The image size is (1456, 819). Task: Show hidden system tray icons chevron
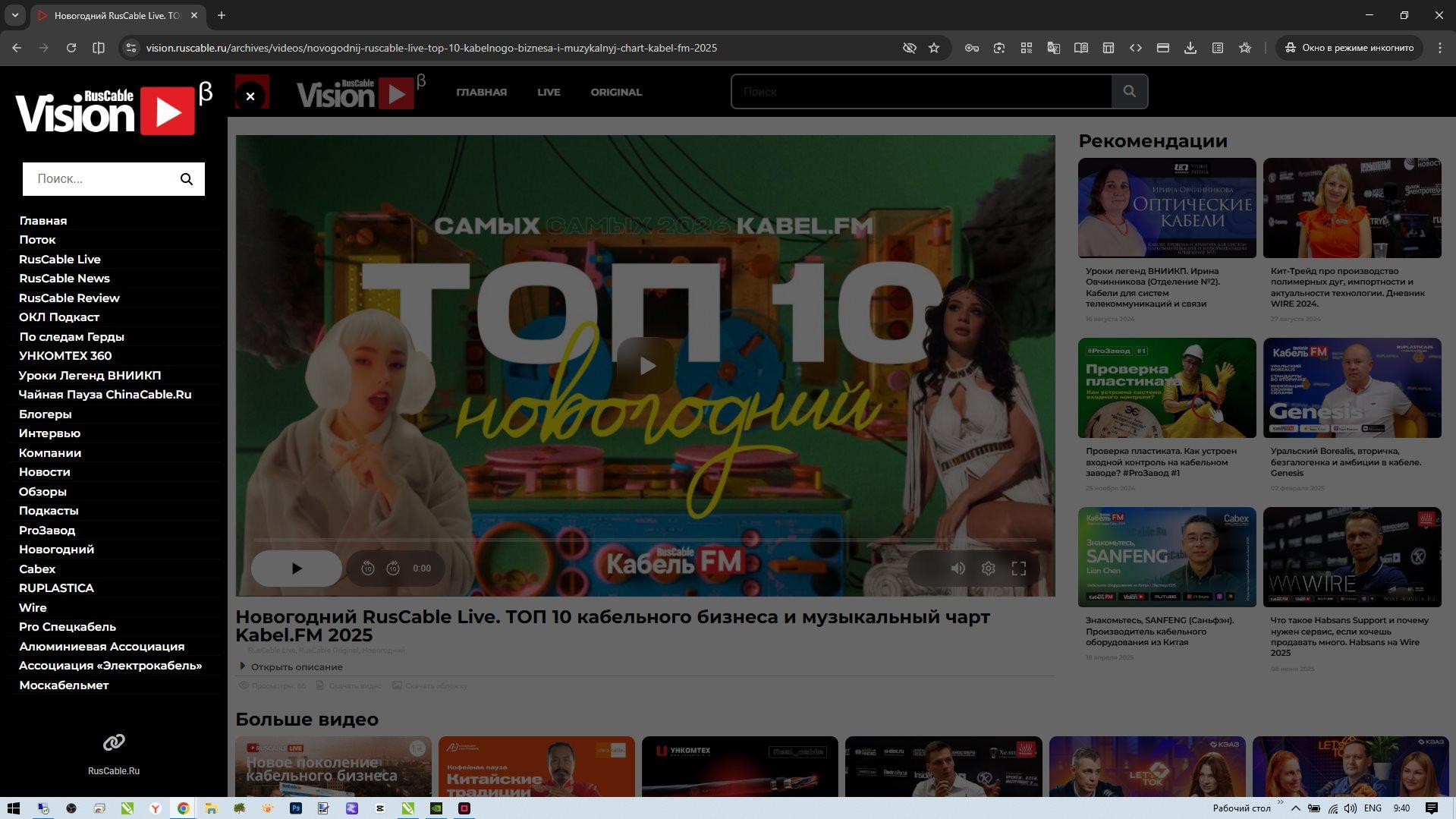click(1295, 808)
